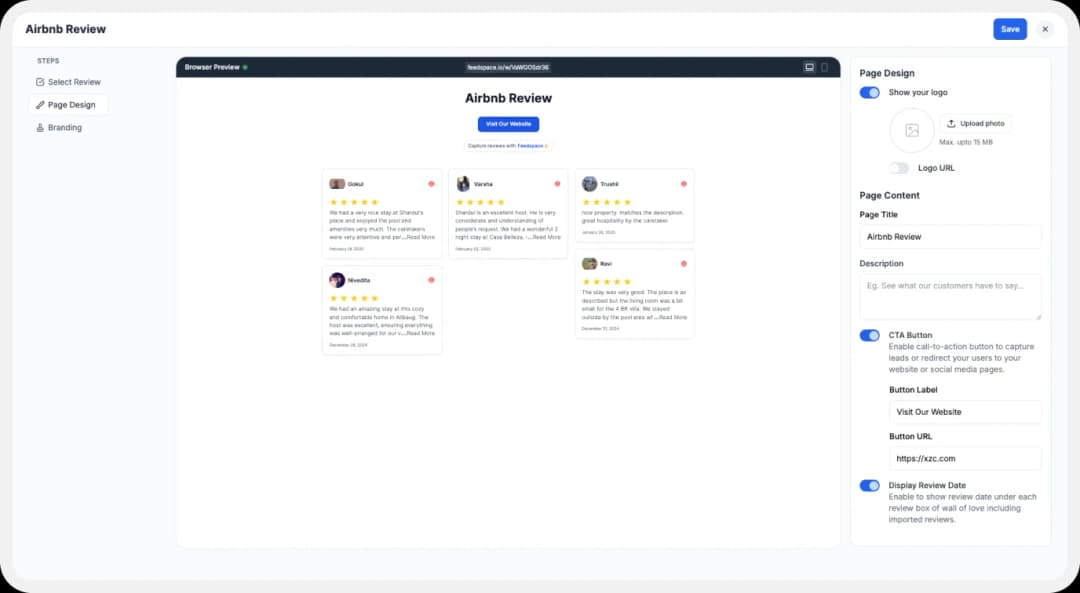Enable the Logo URL toggle

[x=899, y=168]
